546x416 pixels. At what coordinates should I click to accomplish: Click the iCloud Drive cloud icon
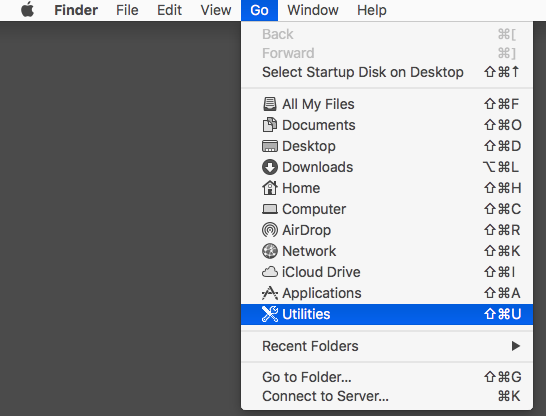(270, 272)
